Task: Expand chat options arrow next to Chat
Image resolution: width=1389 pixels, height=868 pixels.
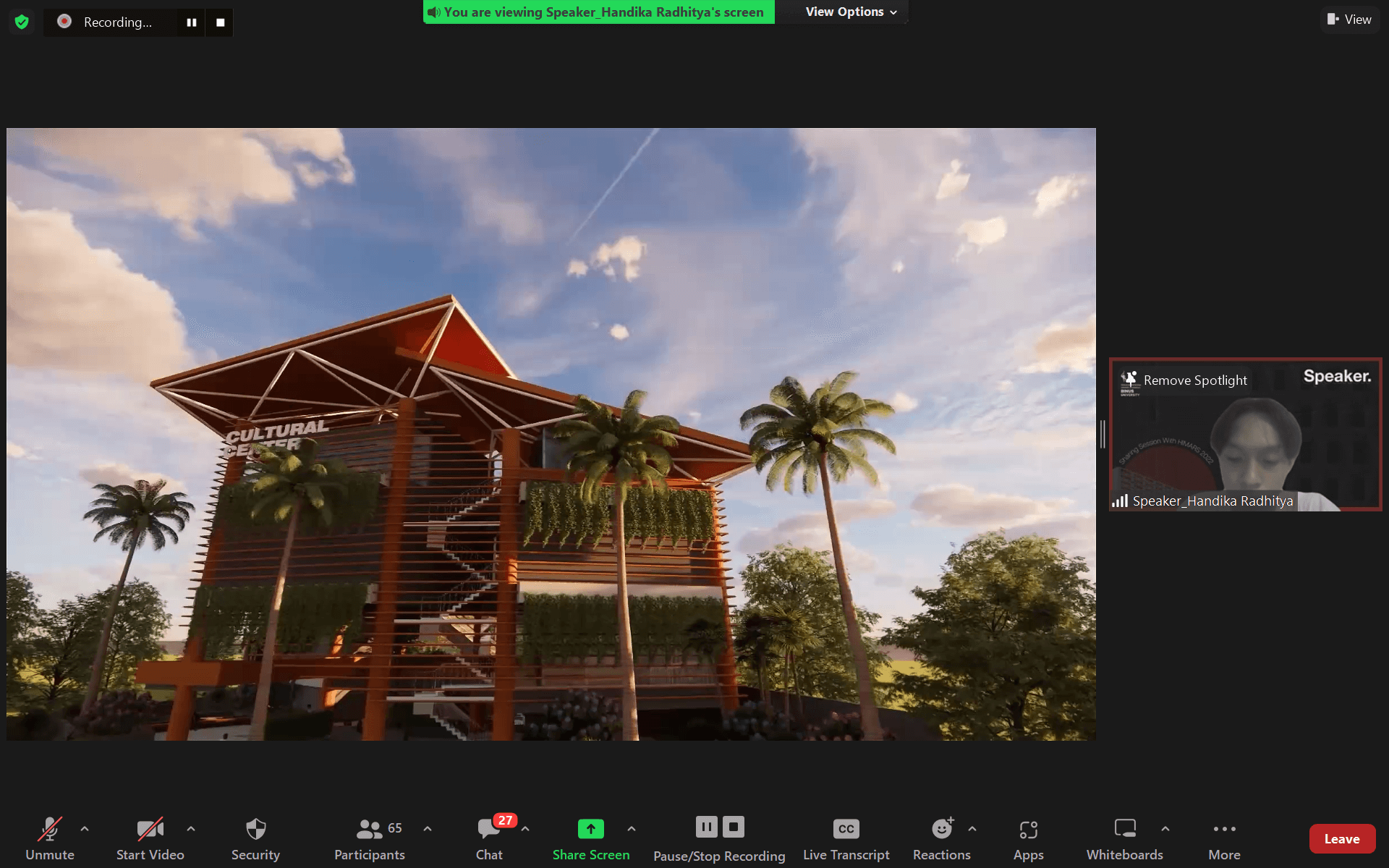Action: point(525,829)
